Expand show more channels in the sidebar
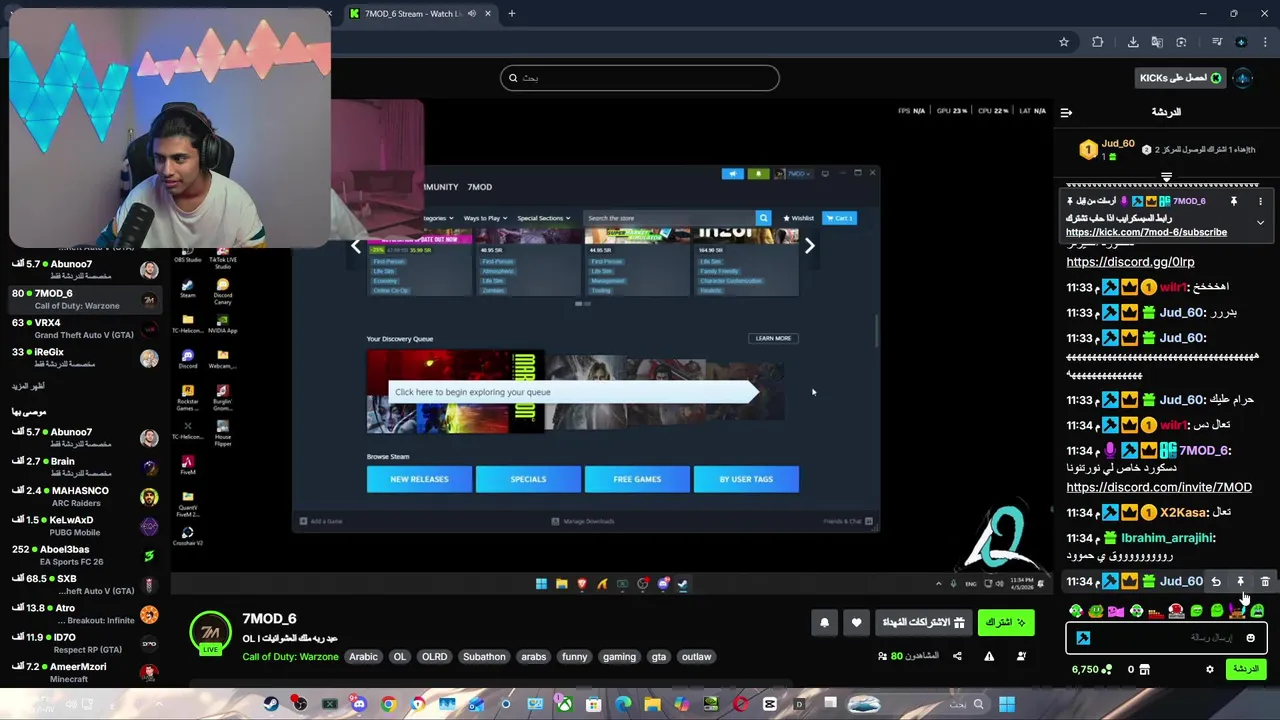The width and height of the screenshot is (1280, 720). click(x=28, y=386)
